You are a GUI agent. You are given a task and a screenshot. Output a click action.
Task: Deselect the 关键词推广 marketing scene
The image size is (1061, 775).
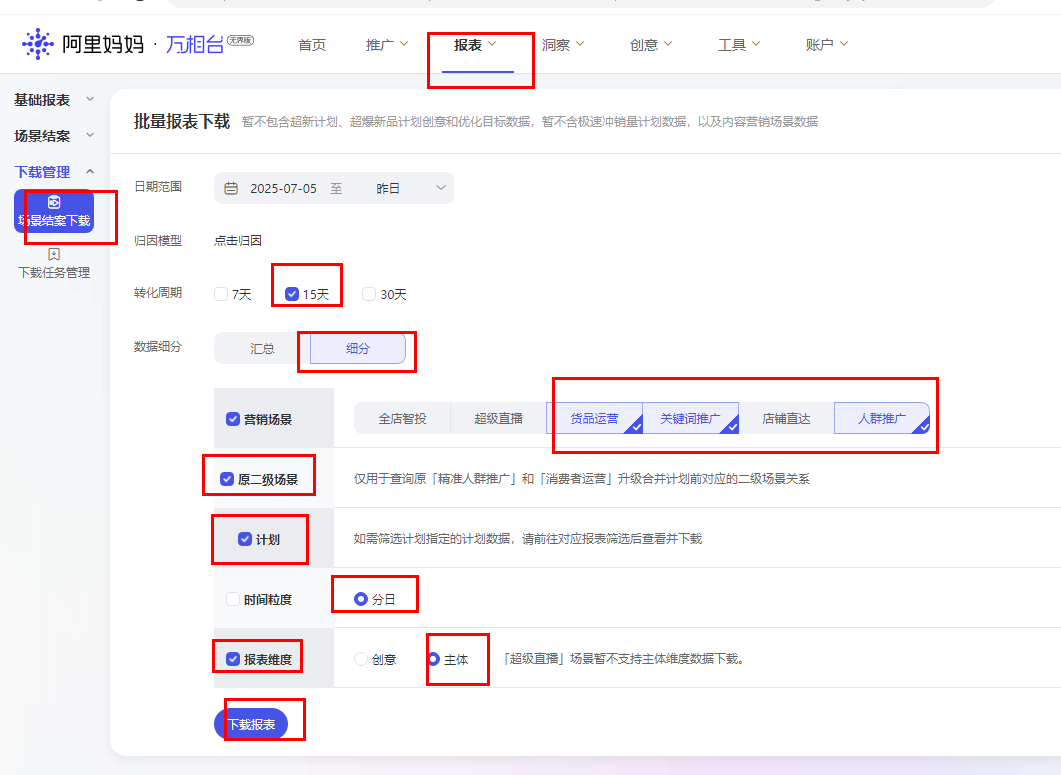[690, 418]
